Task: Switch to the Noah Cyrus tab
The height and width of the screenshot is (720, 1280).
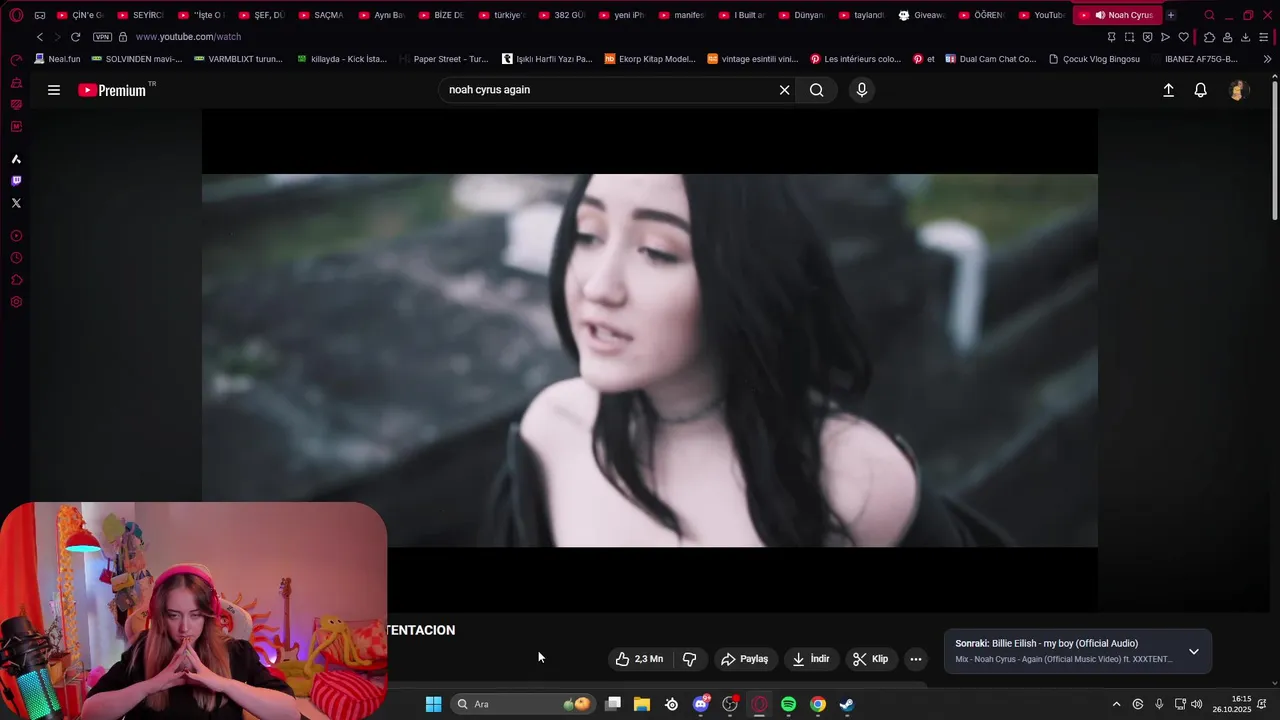Action: (x=1118, y=15)
